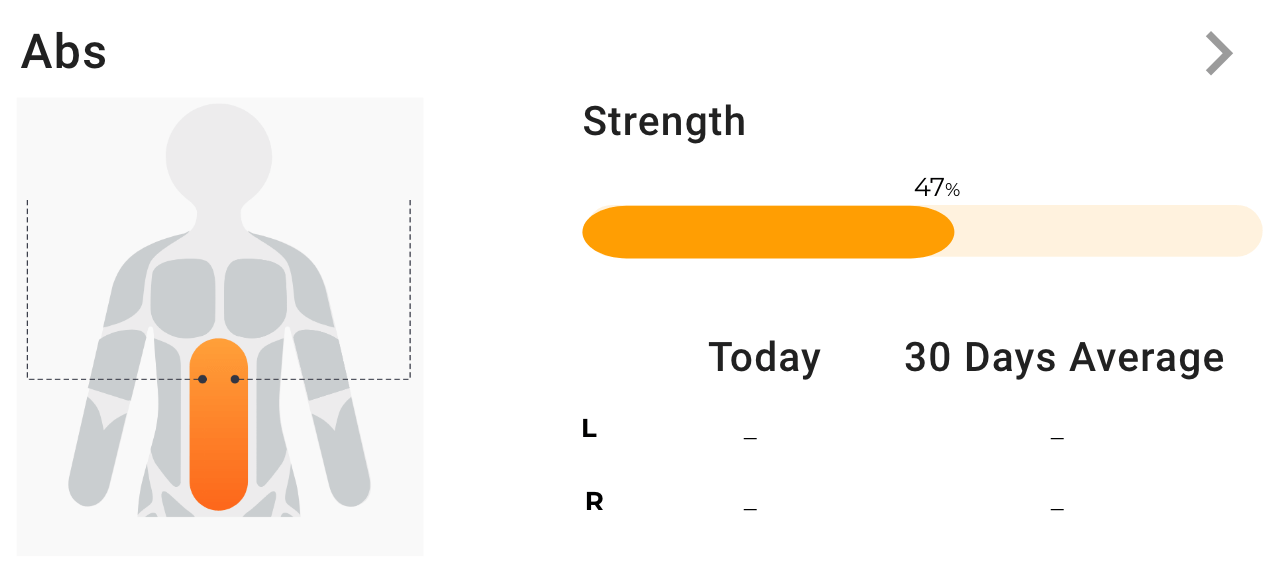Click the Strength heading label
1278x570 pixels.
tap(664, 123)
